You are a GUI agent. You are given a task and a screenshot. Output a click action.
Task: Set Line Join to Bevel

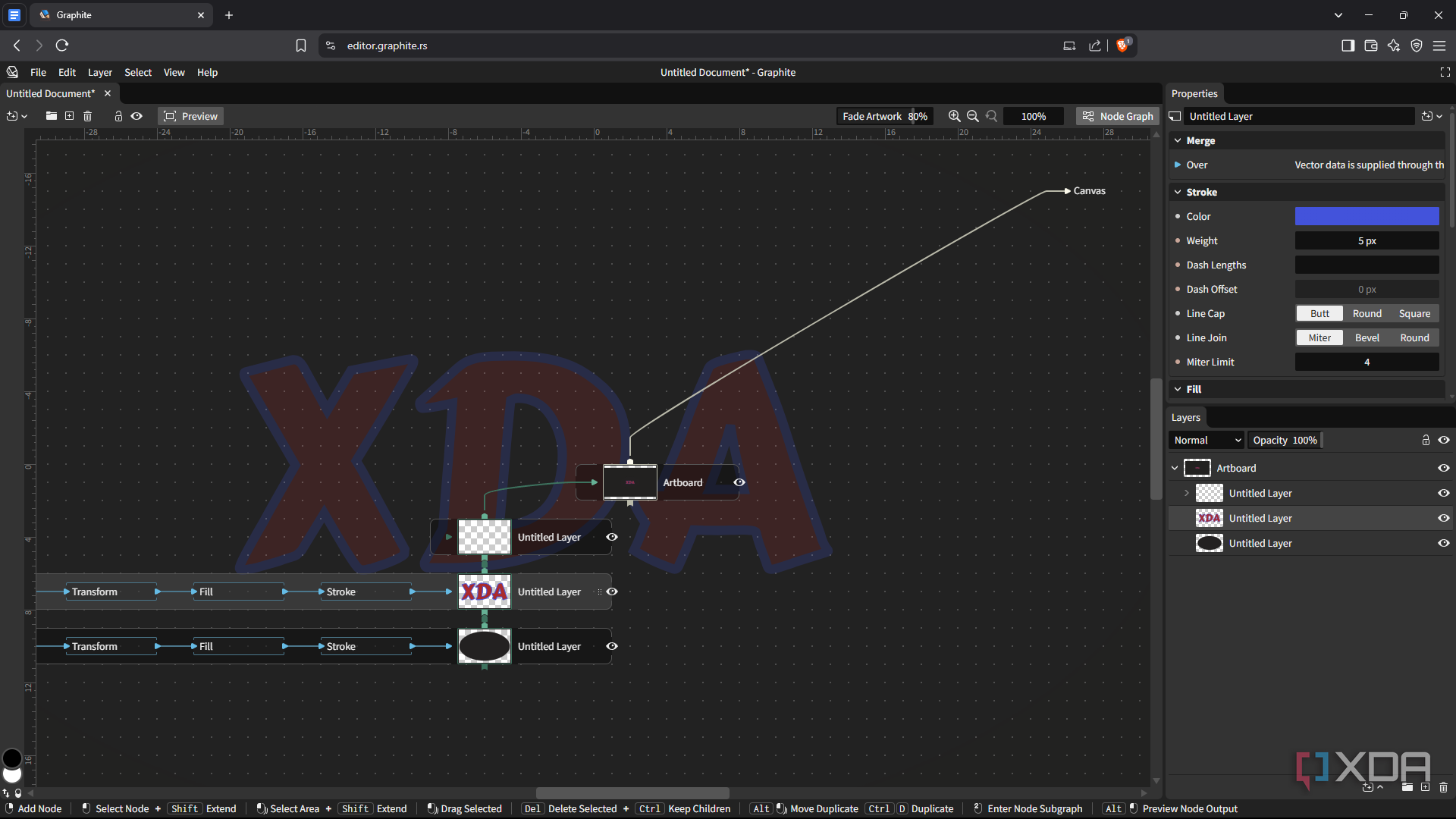pyautogui.click(x=1367, y=337)
